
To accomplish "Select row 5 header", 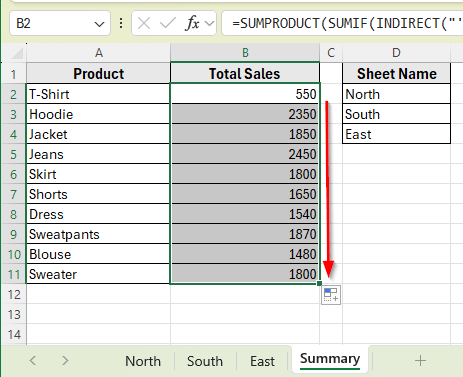I will (x=13, y=154).
